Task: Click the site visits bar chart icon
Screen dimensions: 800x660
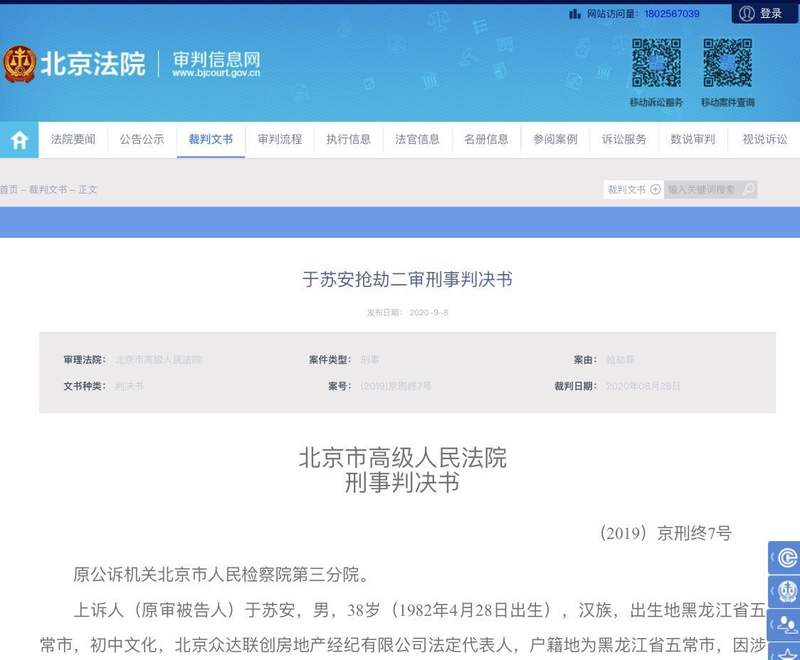Action: pyautogui.click(x=575, y=14)
